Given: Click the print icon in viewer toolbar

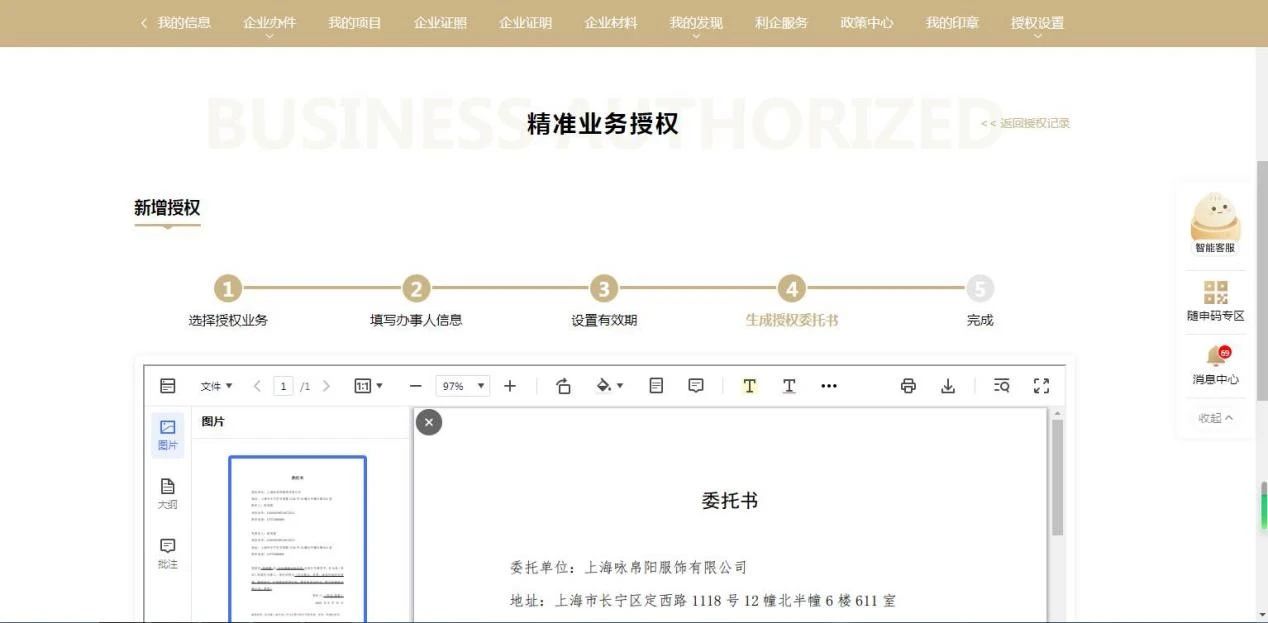Looking at the screenshot, I should tap(908, 386).
